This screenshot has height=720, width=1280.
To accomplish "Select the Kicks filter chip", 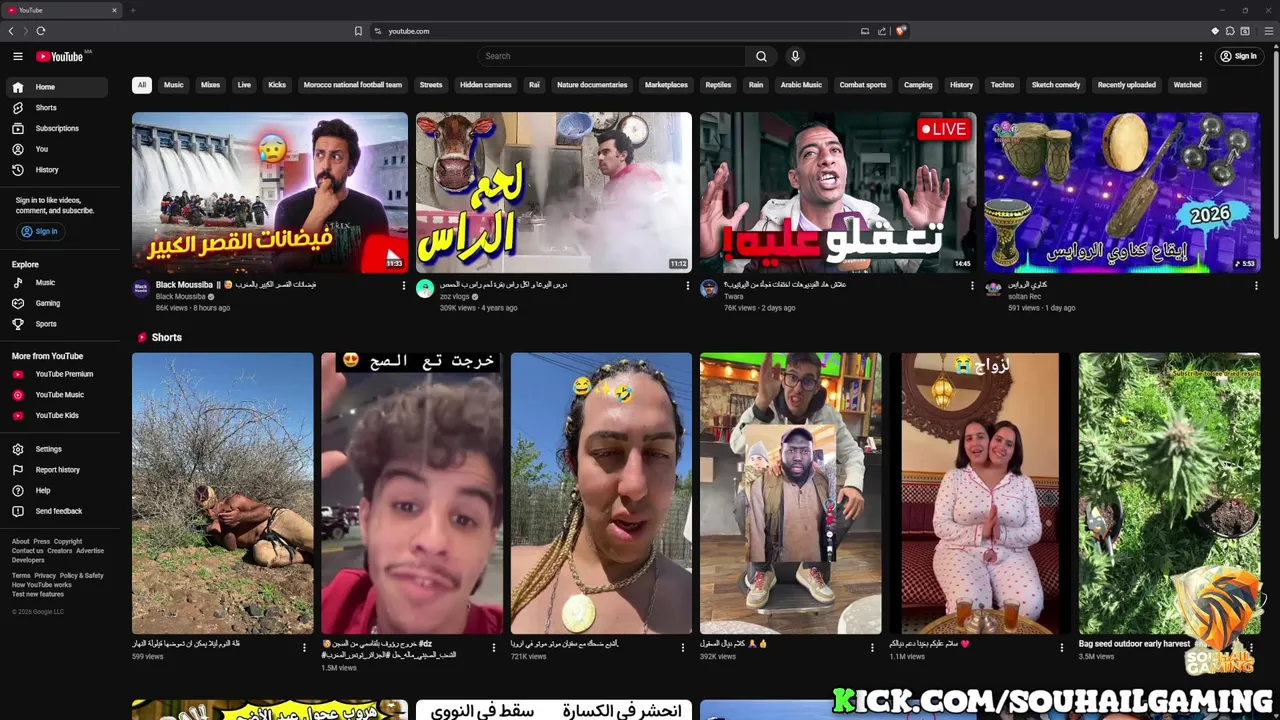I will click(x=277, y=85).
